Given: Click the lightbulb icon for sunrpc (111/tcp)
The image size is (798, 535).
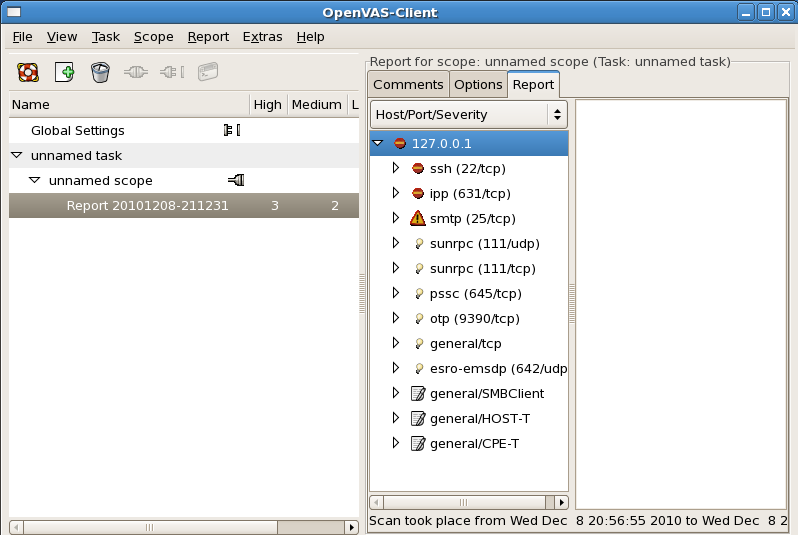Looking at the screenshot, I should [x=419, y=268].
